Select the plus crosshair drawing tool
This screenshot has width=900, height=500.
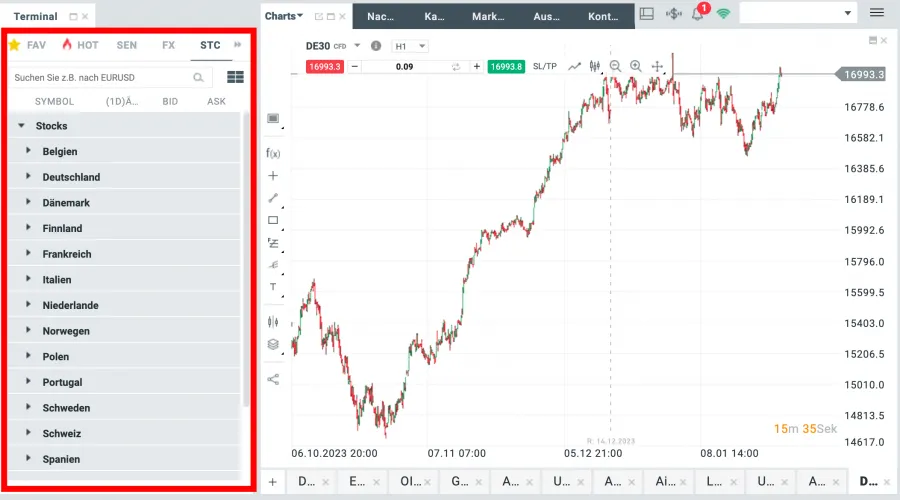(273, 176)
